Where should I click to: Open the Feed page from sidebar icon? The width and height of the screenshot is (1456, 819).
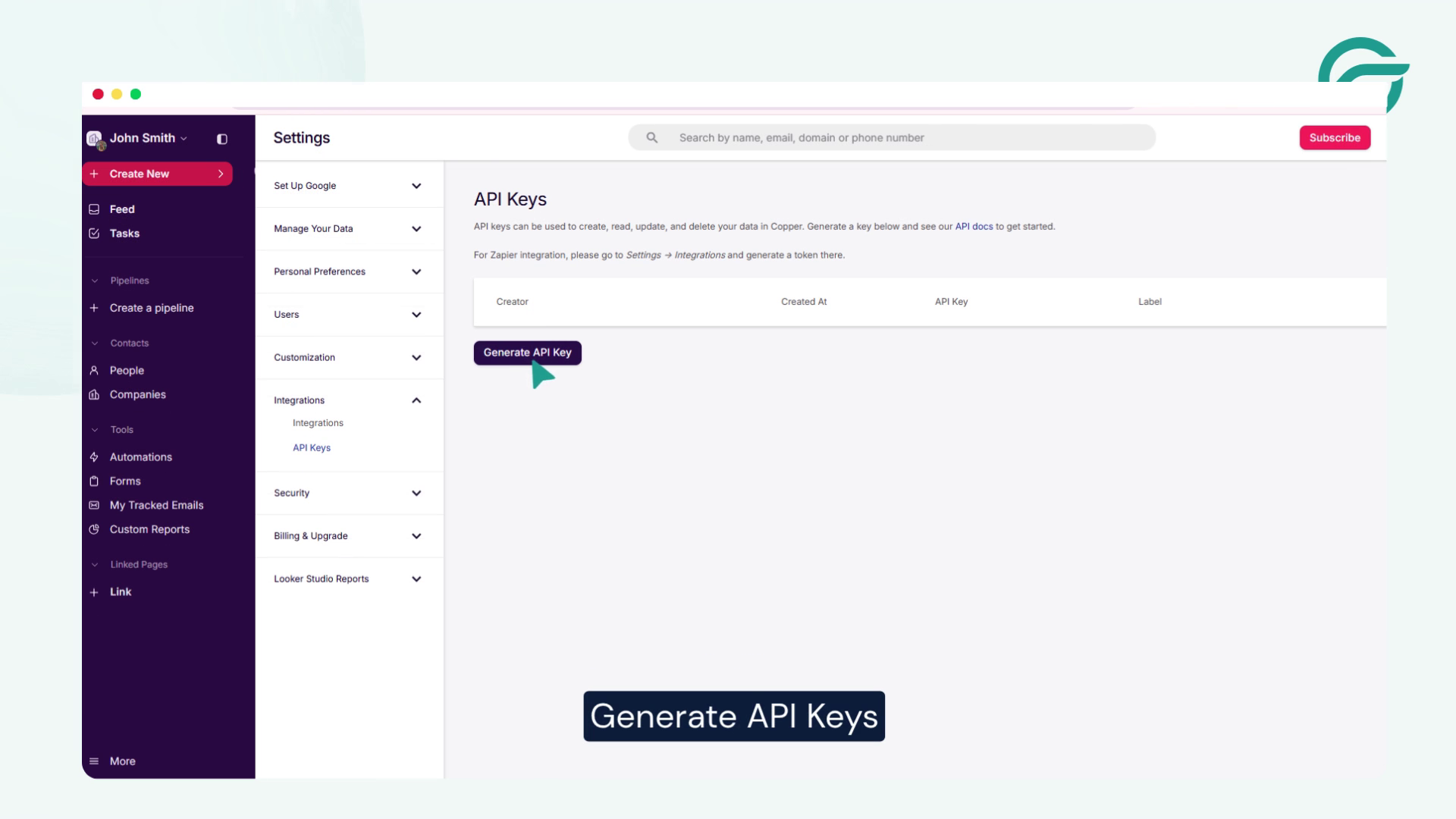tap(94, 209)
